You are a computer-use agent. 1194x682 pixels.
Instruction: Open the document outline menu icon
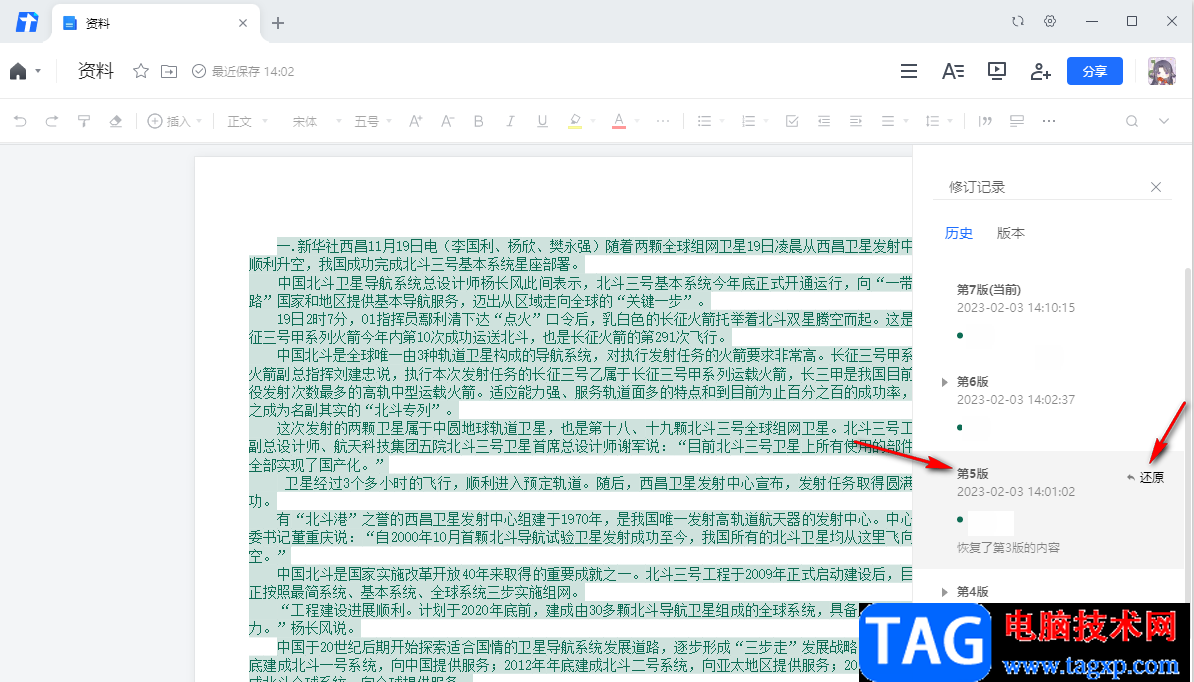[908, 72]
